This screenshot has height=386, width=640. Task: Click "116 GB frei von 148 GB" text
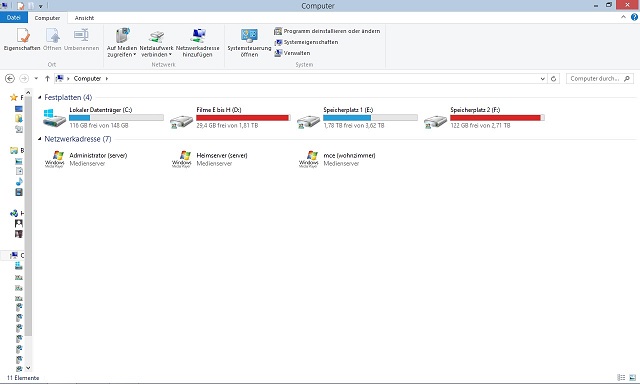click(x=99, y=126)
